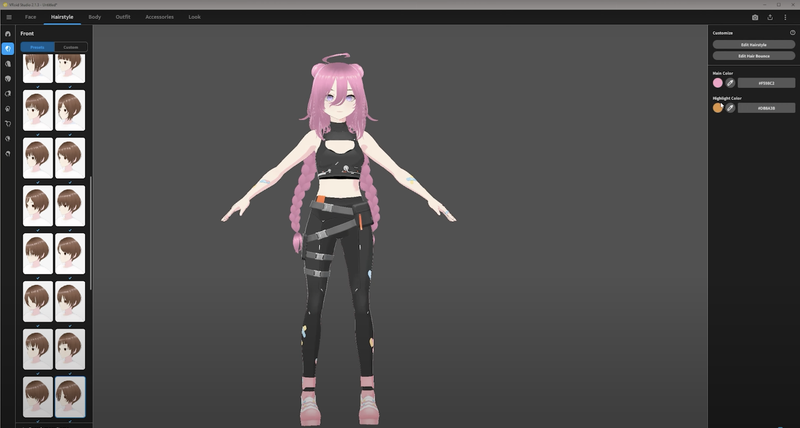Click the presets list vertical scrollbar
800x428 pixels.
coord(91,233)
